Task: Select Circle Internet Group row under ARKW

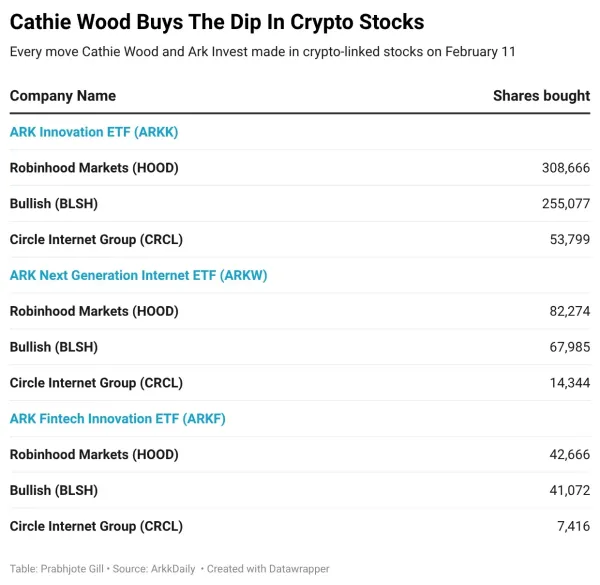Action: point(96,383)
